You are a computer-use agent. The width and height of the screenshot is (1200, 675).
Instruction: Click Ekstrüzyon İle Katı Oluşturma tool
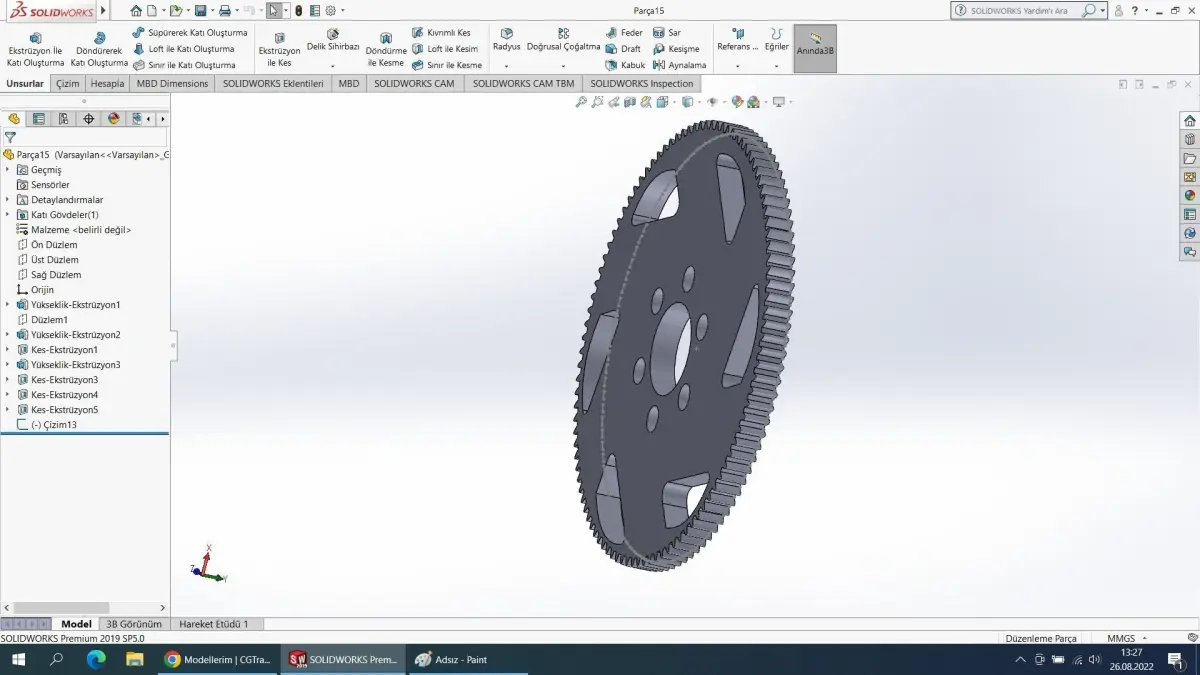[x=35, y=49]
